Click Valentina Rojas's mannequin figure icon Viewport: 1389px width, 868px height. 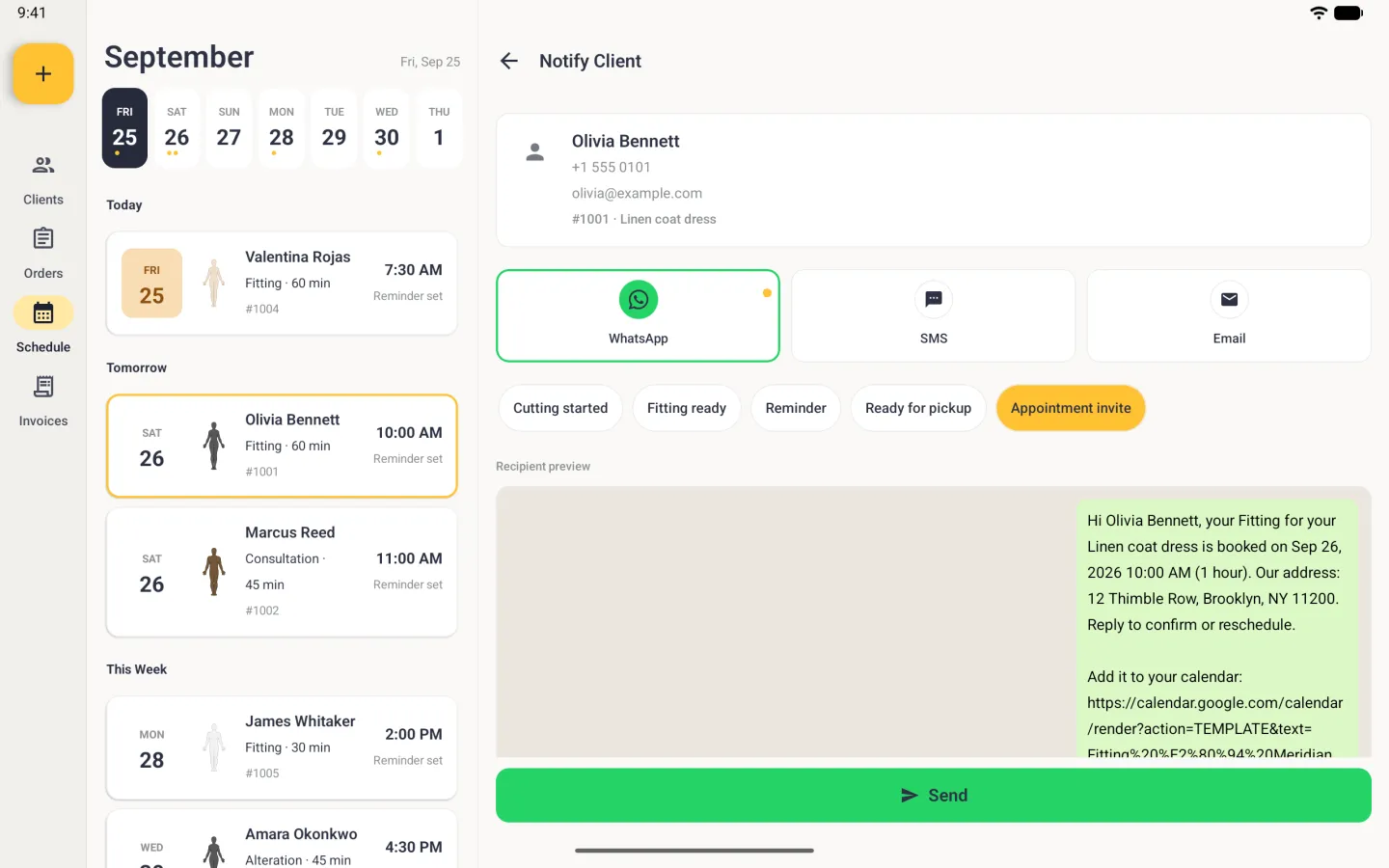coord(214,284)
